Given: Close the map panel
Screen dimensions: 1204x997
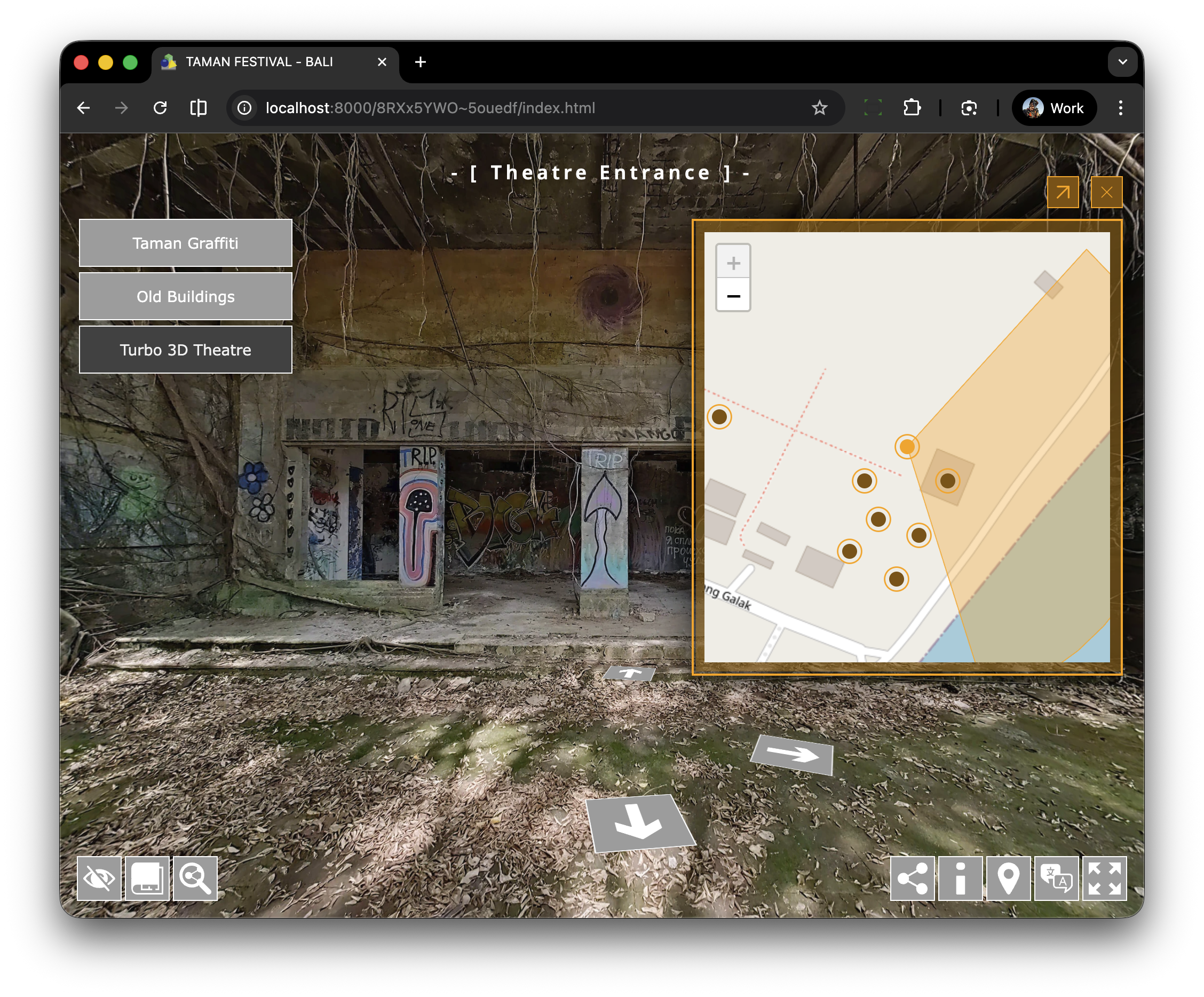Looking at the screenshot, I should pyautogui.click(x=1106, y=192).
